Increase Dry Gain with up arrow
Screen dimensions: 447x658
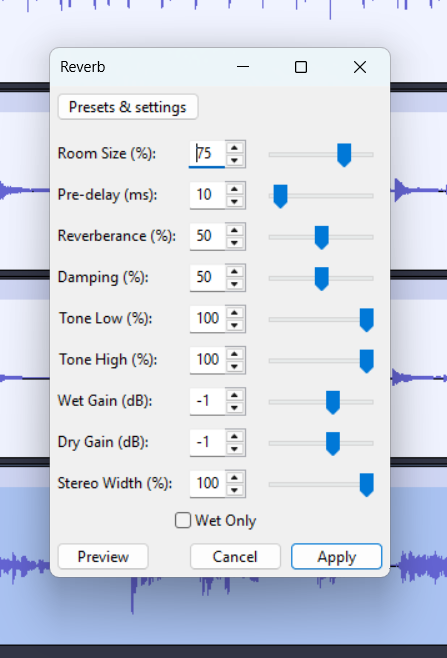click(235, 436)
